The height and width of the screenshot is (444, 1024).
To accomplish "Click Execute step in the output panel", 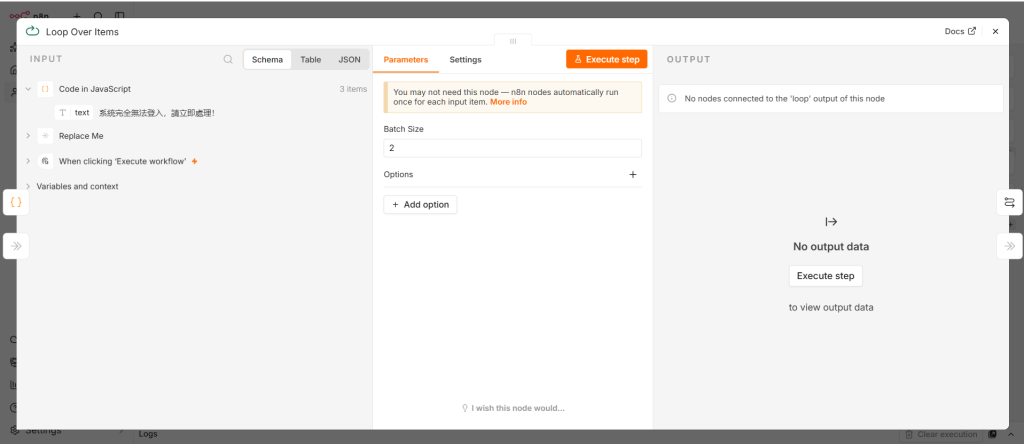I will (825, 276).
